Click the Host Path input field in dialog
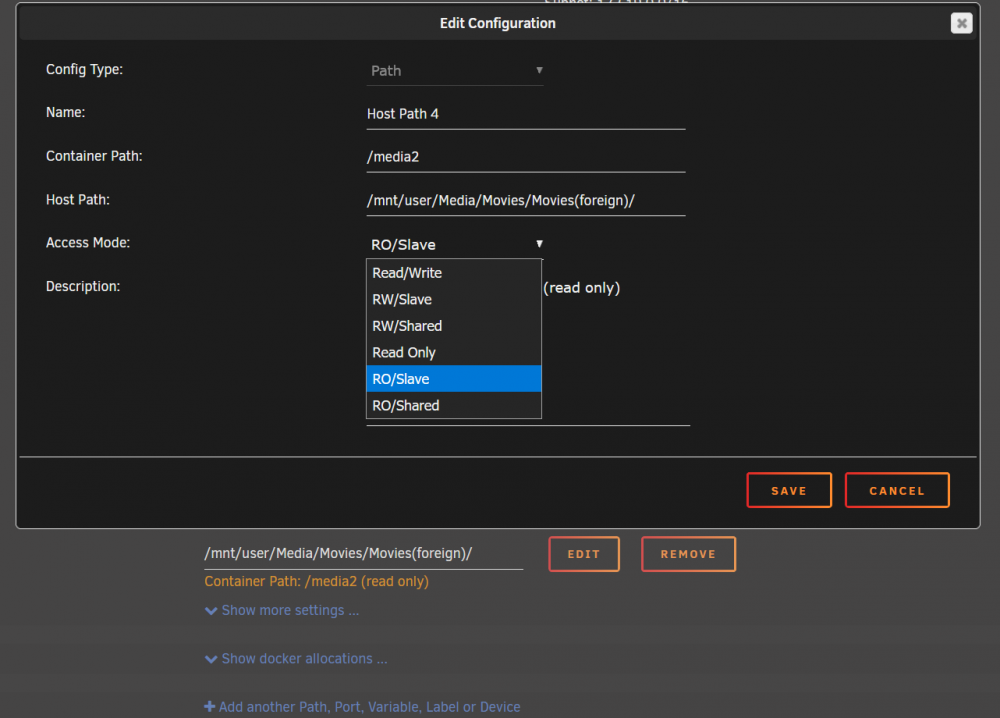Screen dimensions: 1000x718 pos(526,200)
